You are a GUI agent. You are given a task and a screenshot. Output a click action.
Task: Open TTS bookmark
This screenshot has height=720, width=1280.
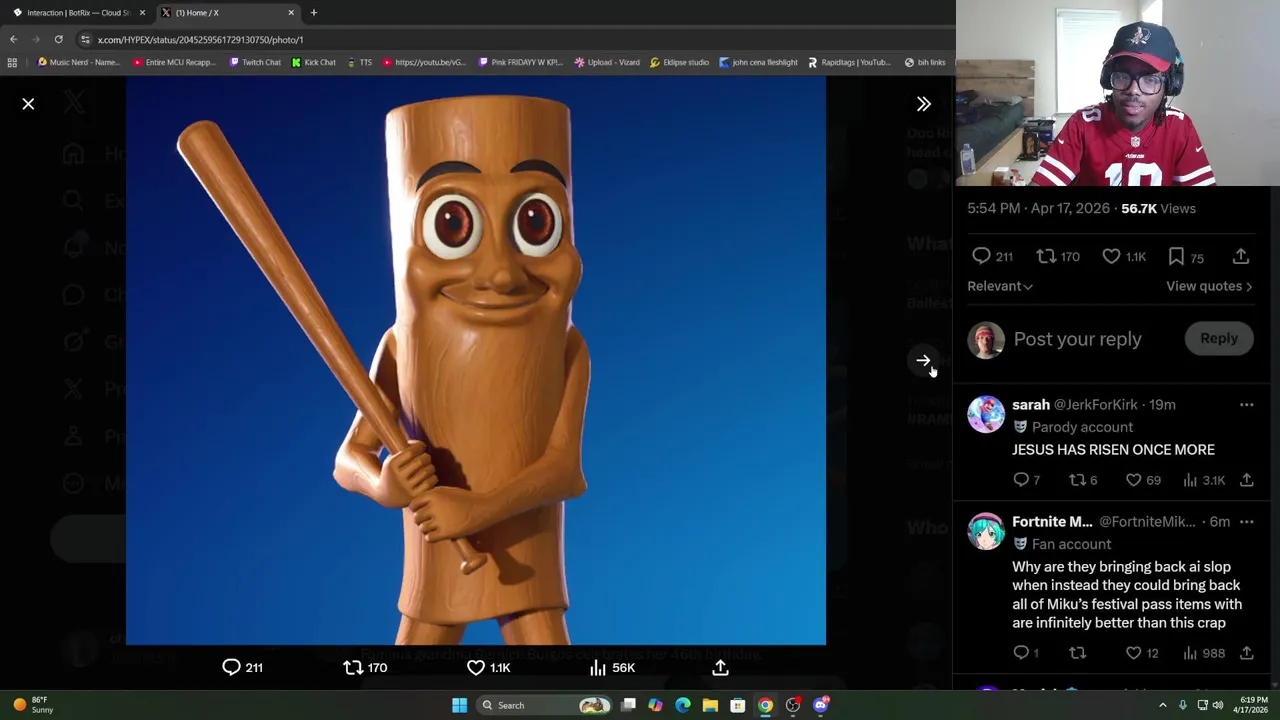(359, 62)
